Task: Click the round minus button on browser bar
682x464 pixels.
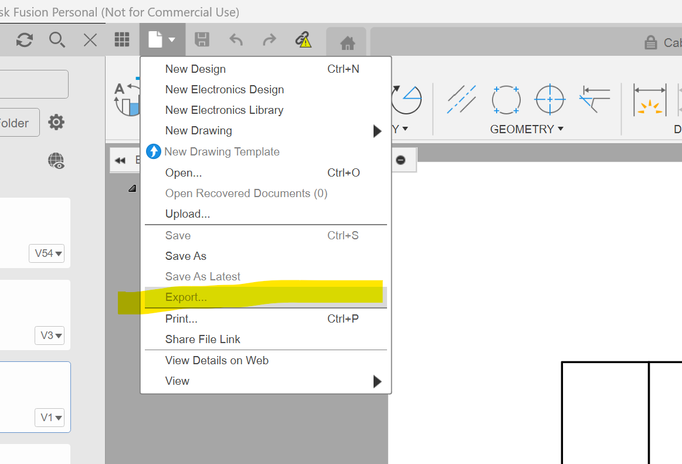Action: point(401,160)
